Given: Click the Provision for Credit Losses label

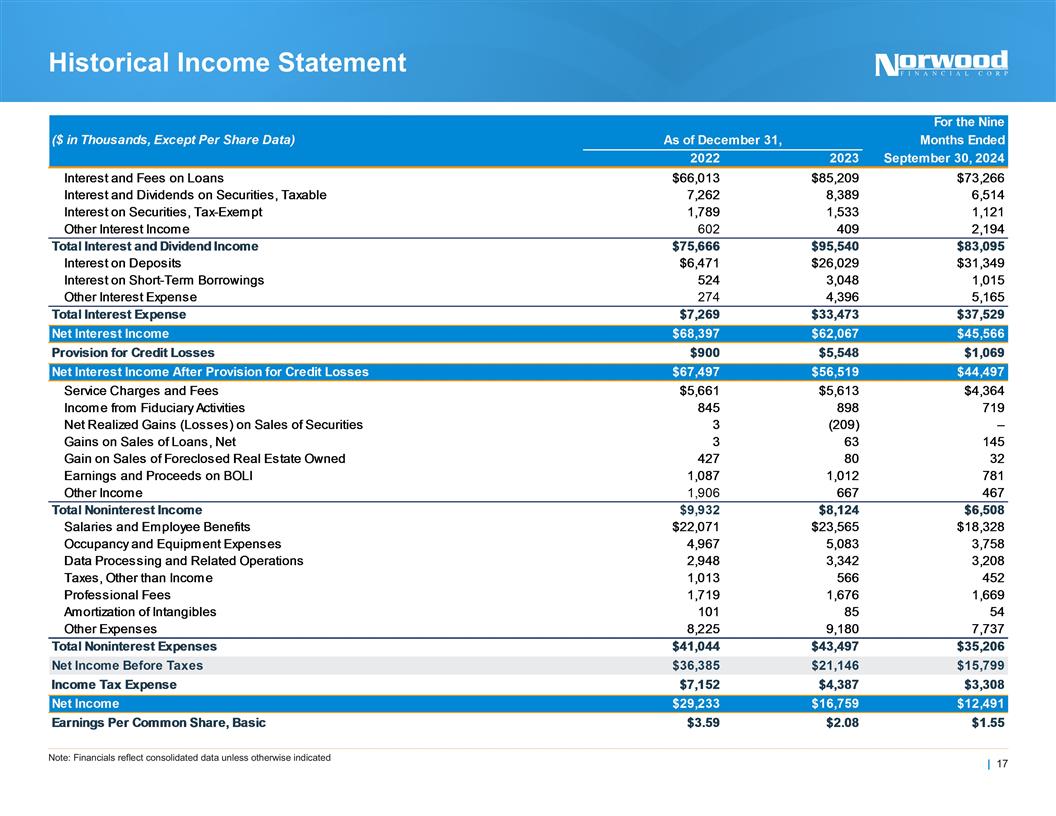Looking at the screenshot, I should point(132,352).
